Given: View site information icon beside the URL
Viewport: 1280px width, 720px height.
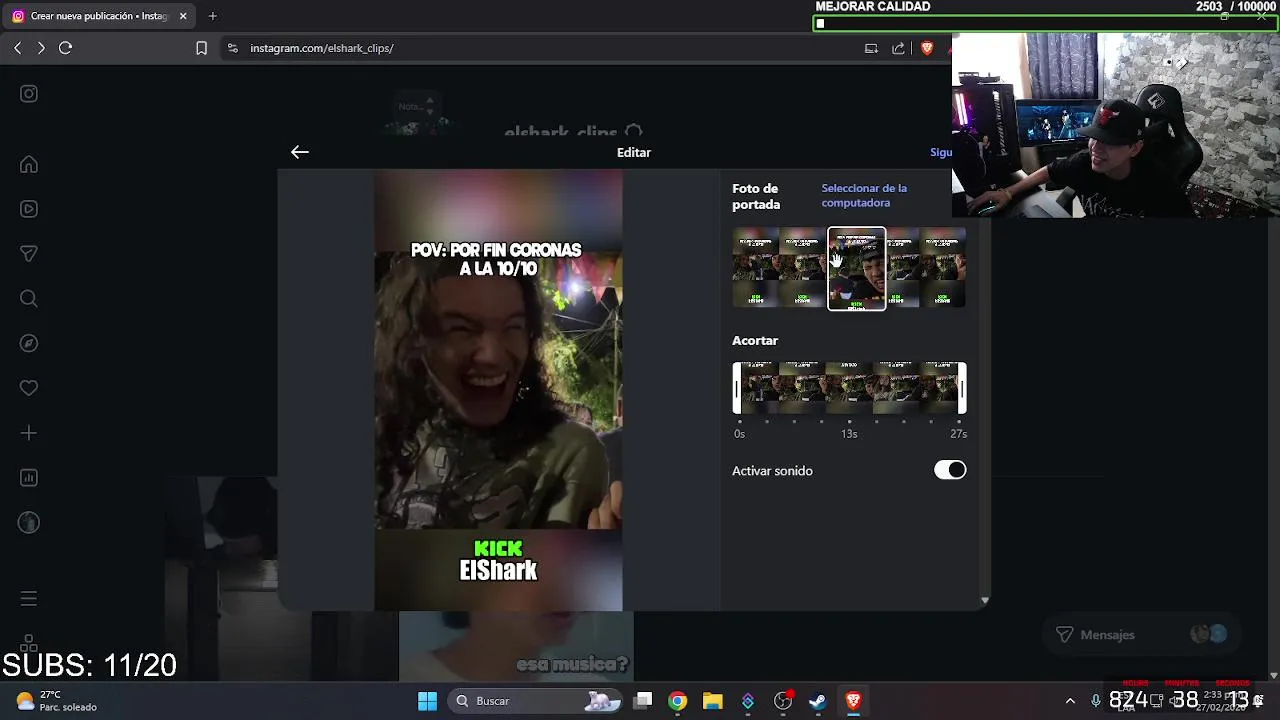Looking at the screenshot, I should (x=233, y=48).
